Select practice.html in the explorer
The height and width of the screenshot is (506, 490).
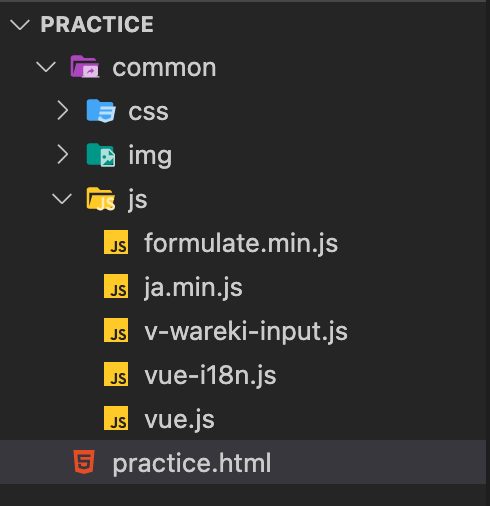[x=243, y=462]
